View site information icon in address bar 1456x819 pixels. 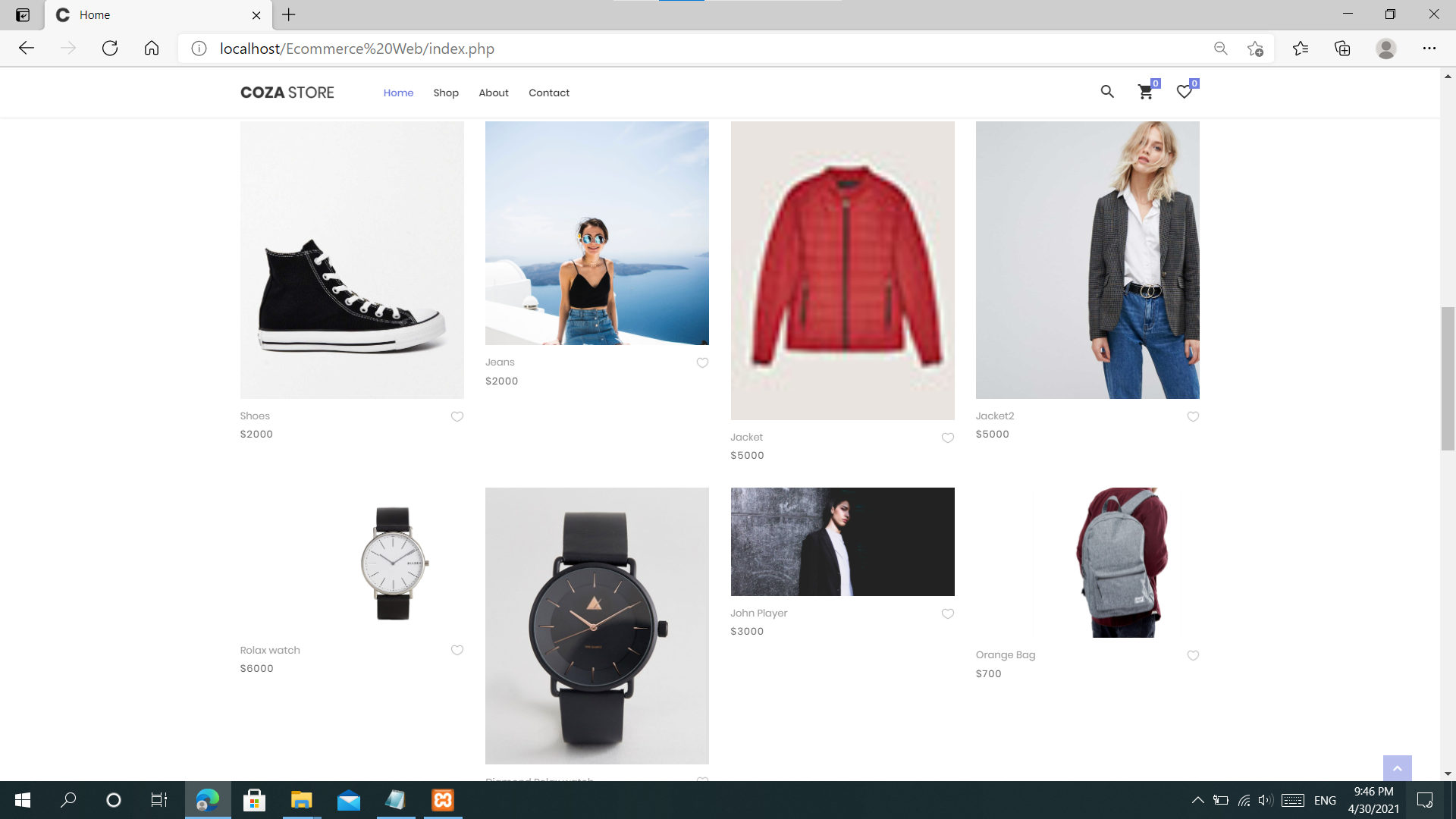199,49
